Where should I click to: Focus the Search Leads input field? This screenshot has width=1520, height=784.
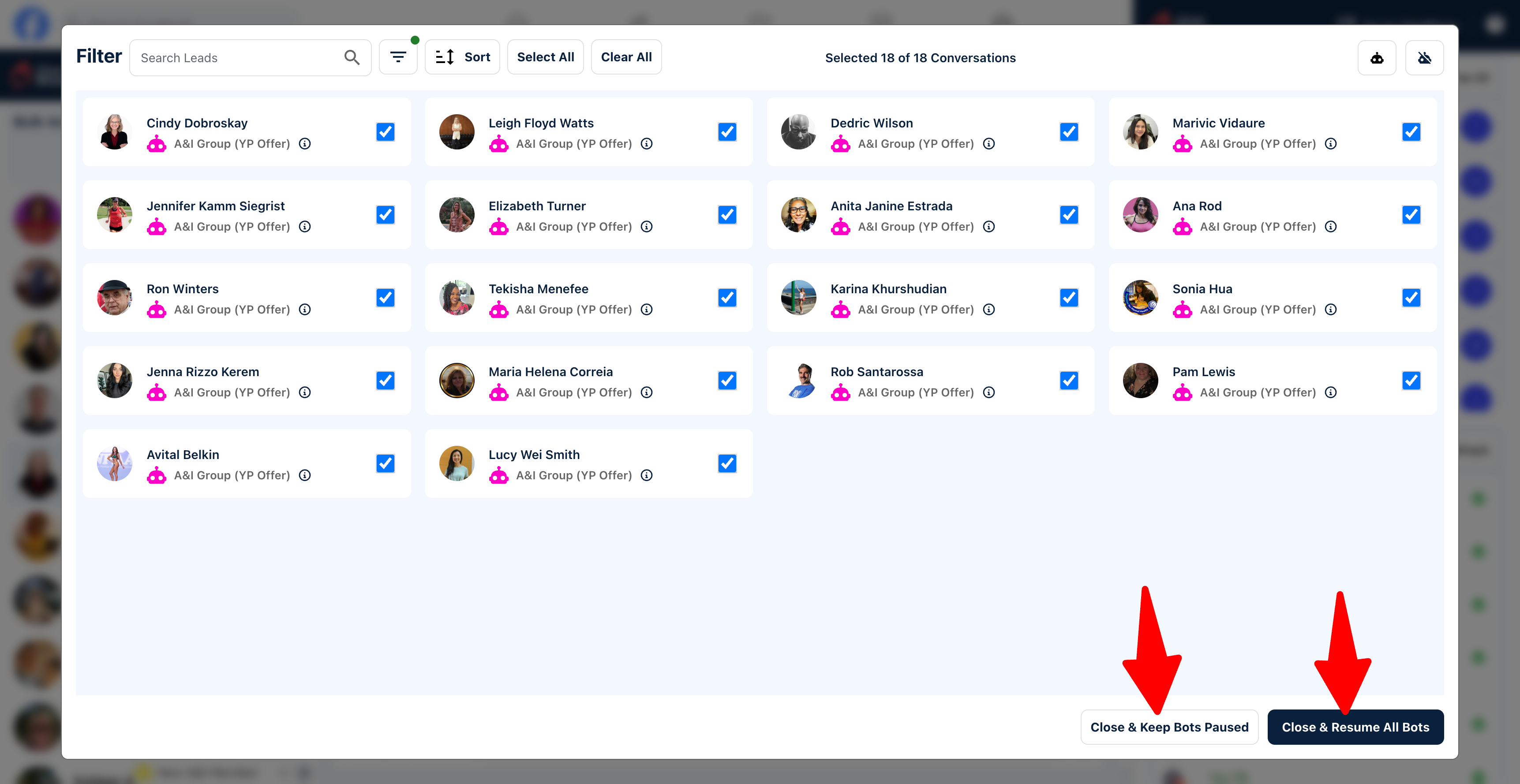click(x=236, y=58)
